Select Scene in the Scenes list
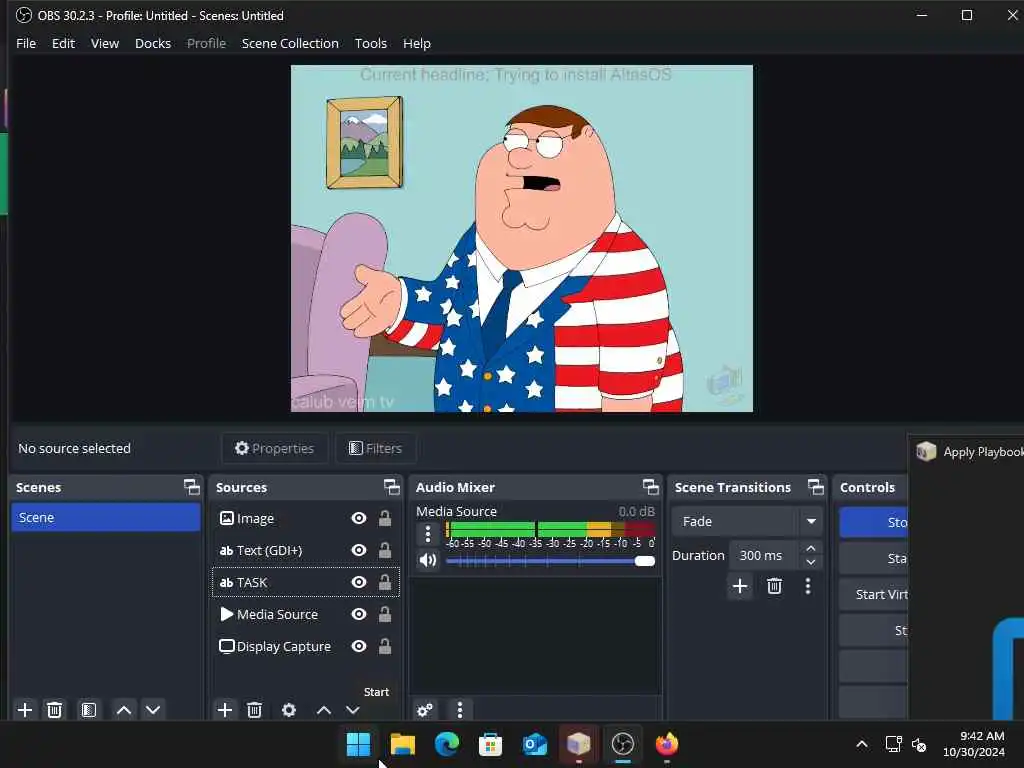Viewport: 1024px width, 768px height. (106, 517)
